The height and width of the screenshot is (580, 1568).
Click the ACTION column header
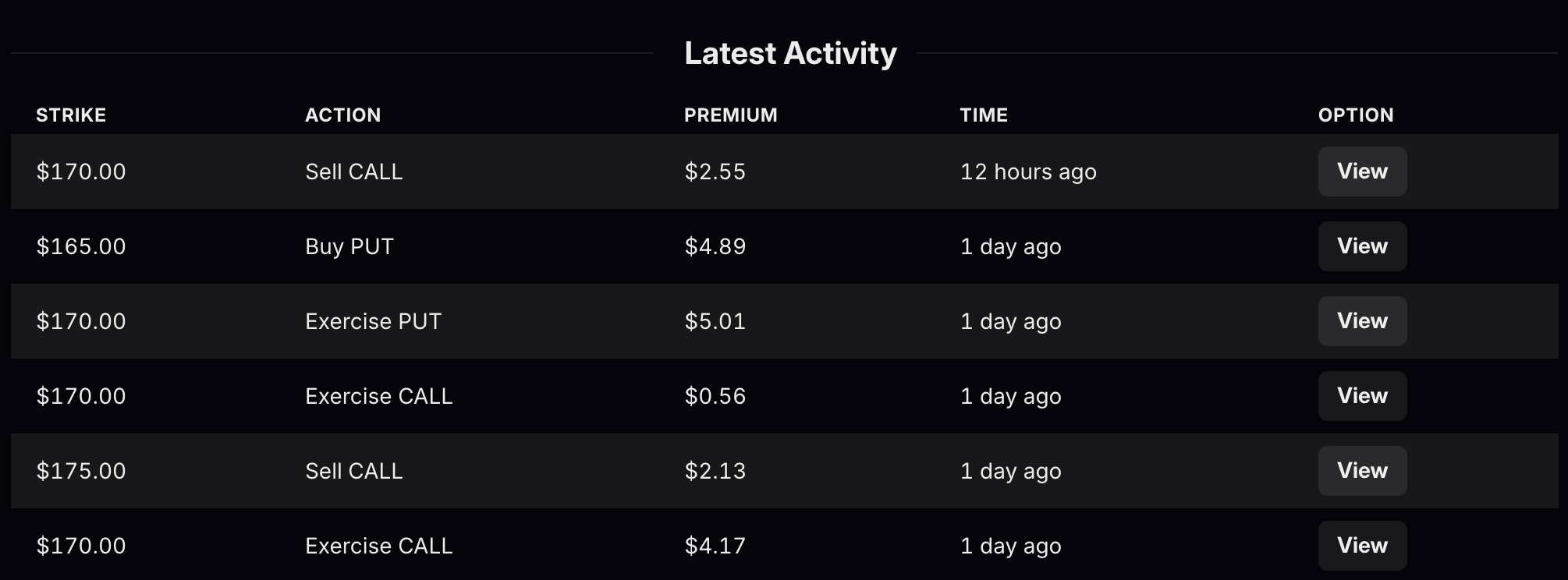[342, 115]
